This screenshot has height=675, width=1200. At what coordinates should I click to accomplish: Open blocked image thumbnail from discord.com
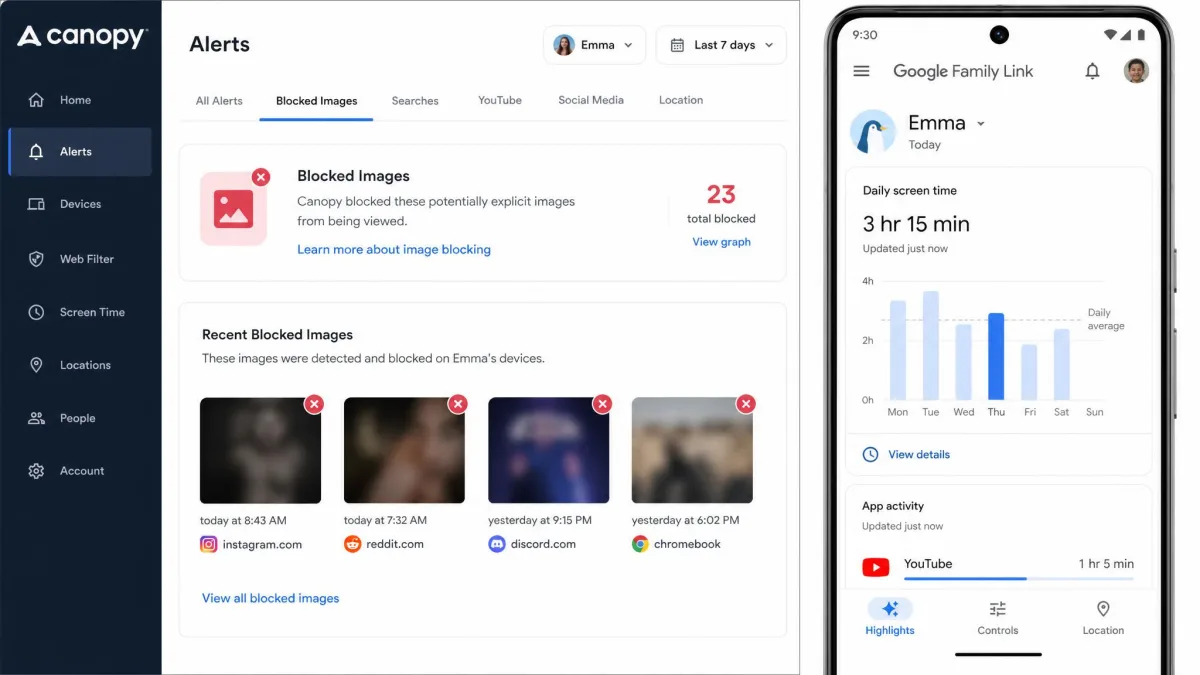coord(548,450)
